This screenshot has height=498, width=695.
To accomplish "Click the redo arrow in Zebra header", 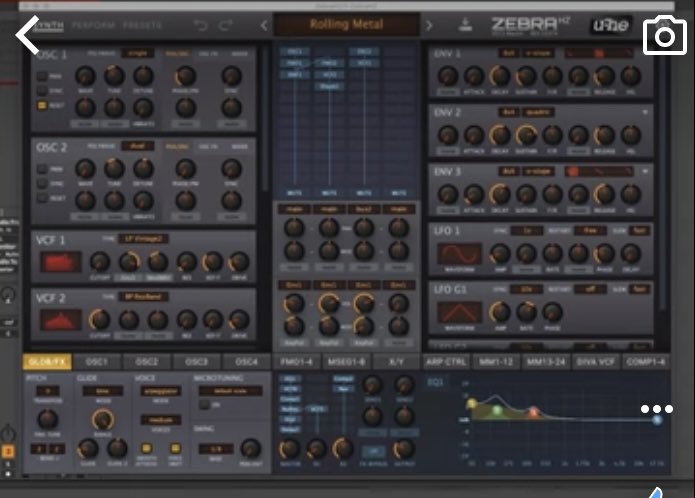I will click(x=225, y=25).
